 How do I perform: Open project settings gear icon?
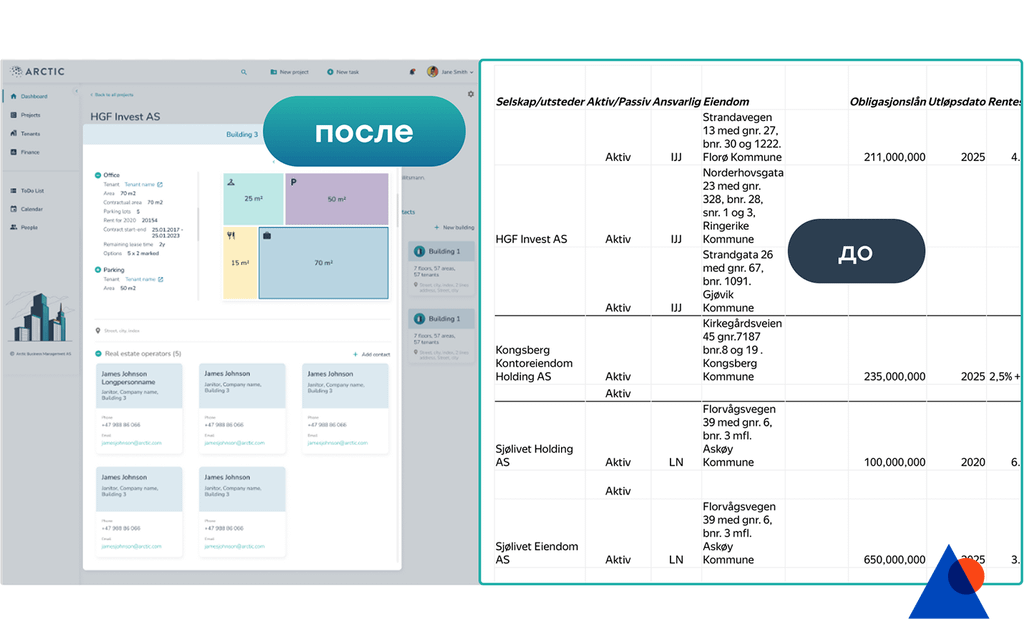point(471,94)
